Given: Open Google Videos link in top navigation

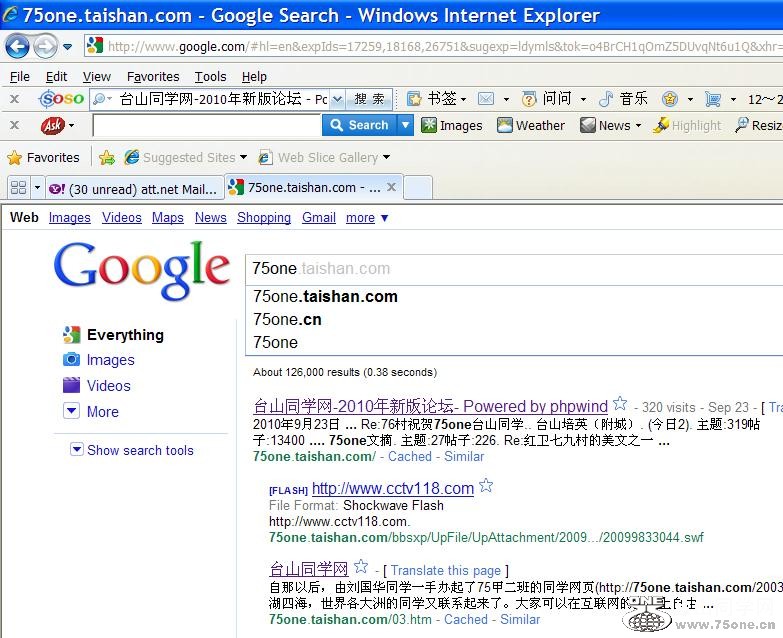Looking at the screenshot, I should coord(121,218).
